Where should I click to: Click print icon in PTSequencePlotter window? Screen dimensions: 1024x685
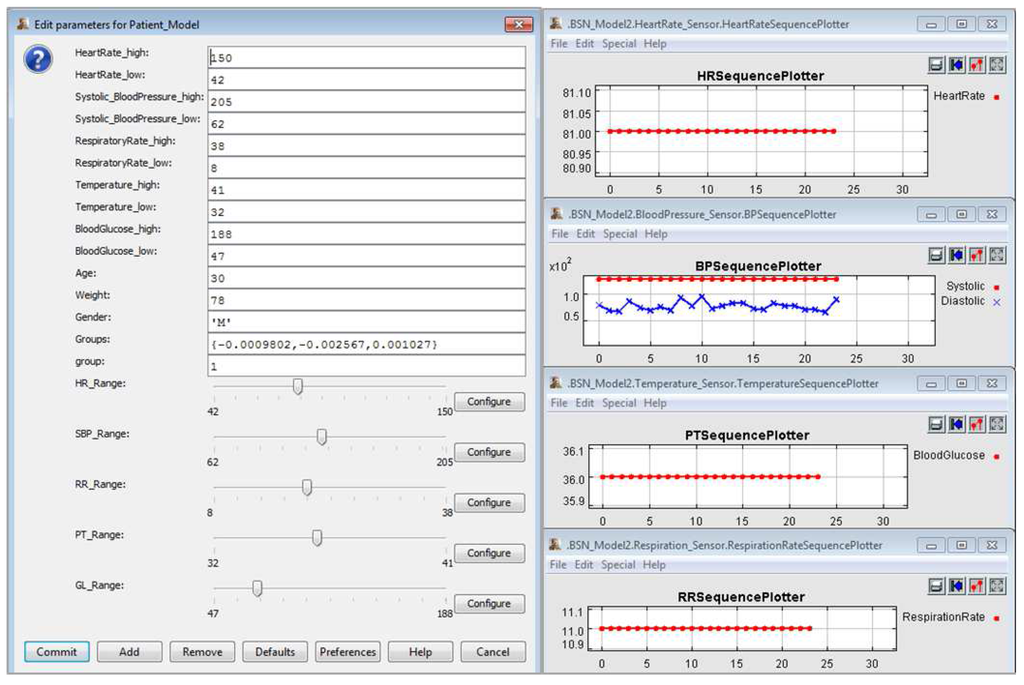pyautogui.click(x=937, y=424)
